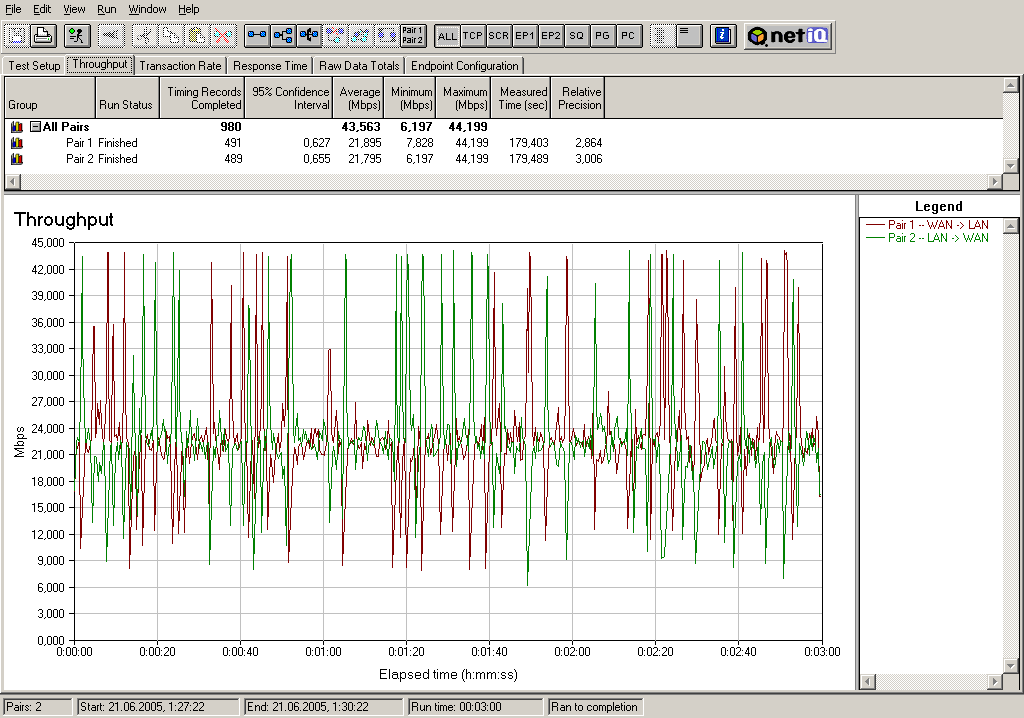
Task: Toggle the ALL pairs filter button
Action: (x=447, y=36)
